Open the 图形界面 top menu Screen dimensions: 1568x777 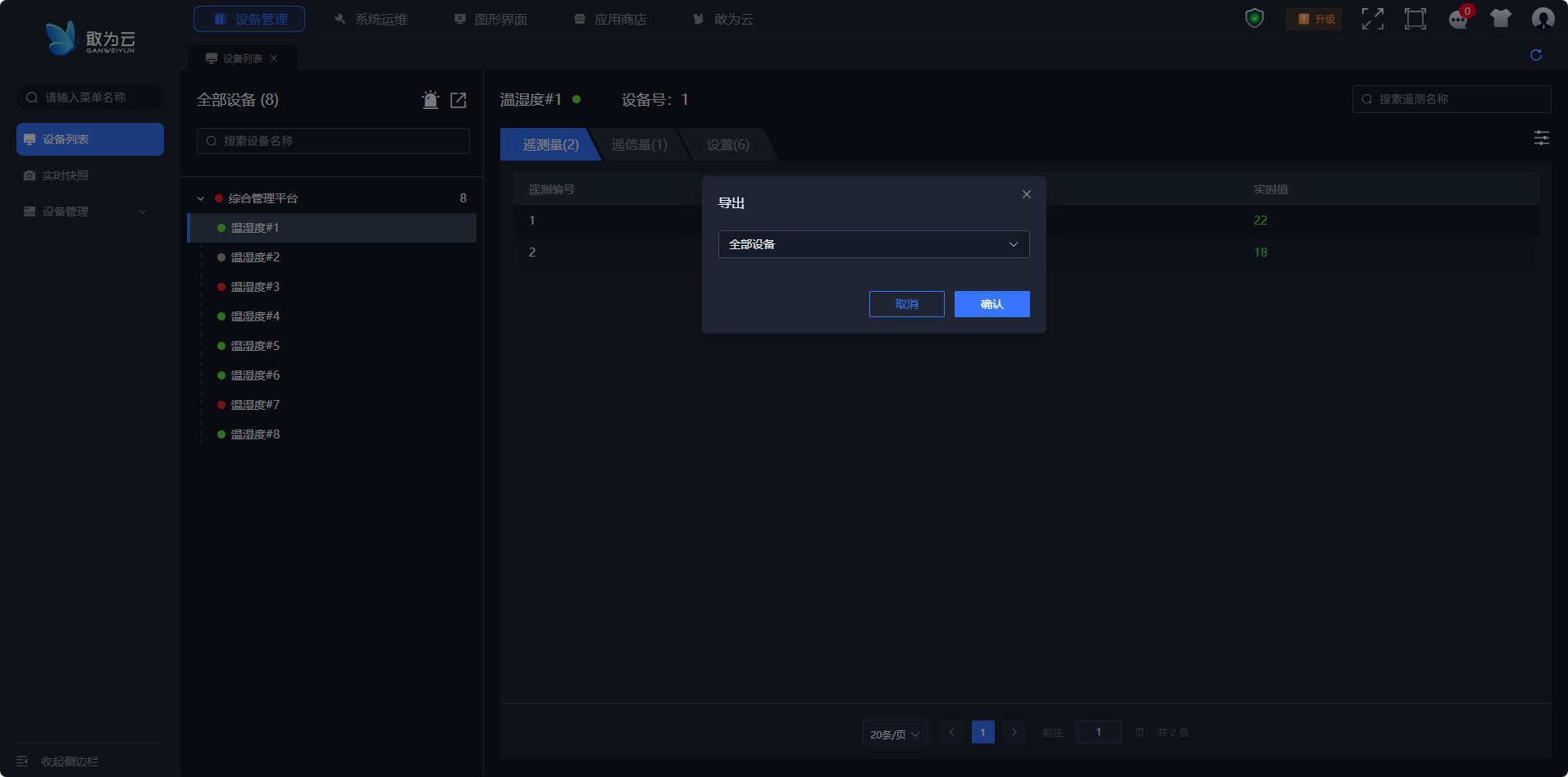pyautogui.click(x=490, y=19)
